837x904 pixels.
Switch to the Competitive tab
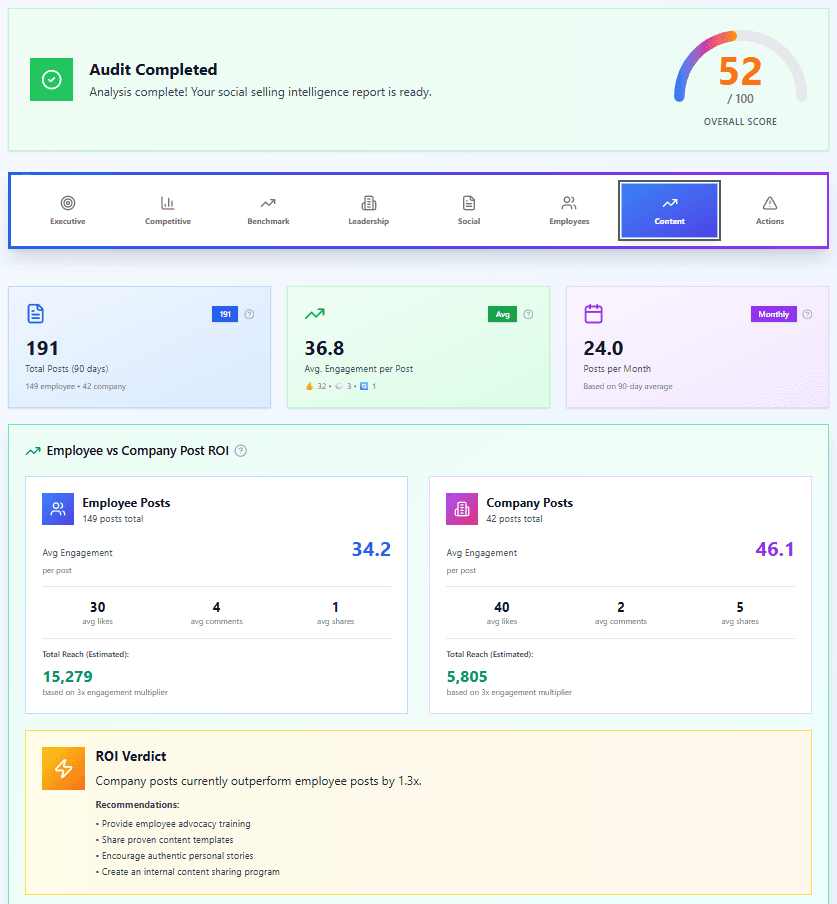click(168, 210)
